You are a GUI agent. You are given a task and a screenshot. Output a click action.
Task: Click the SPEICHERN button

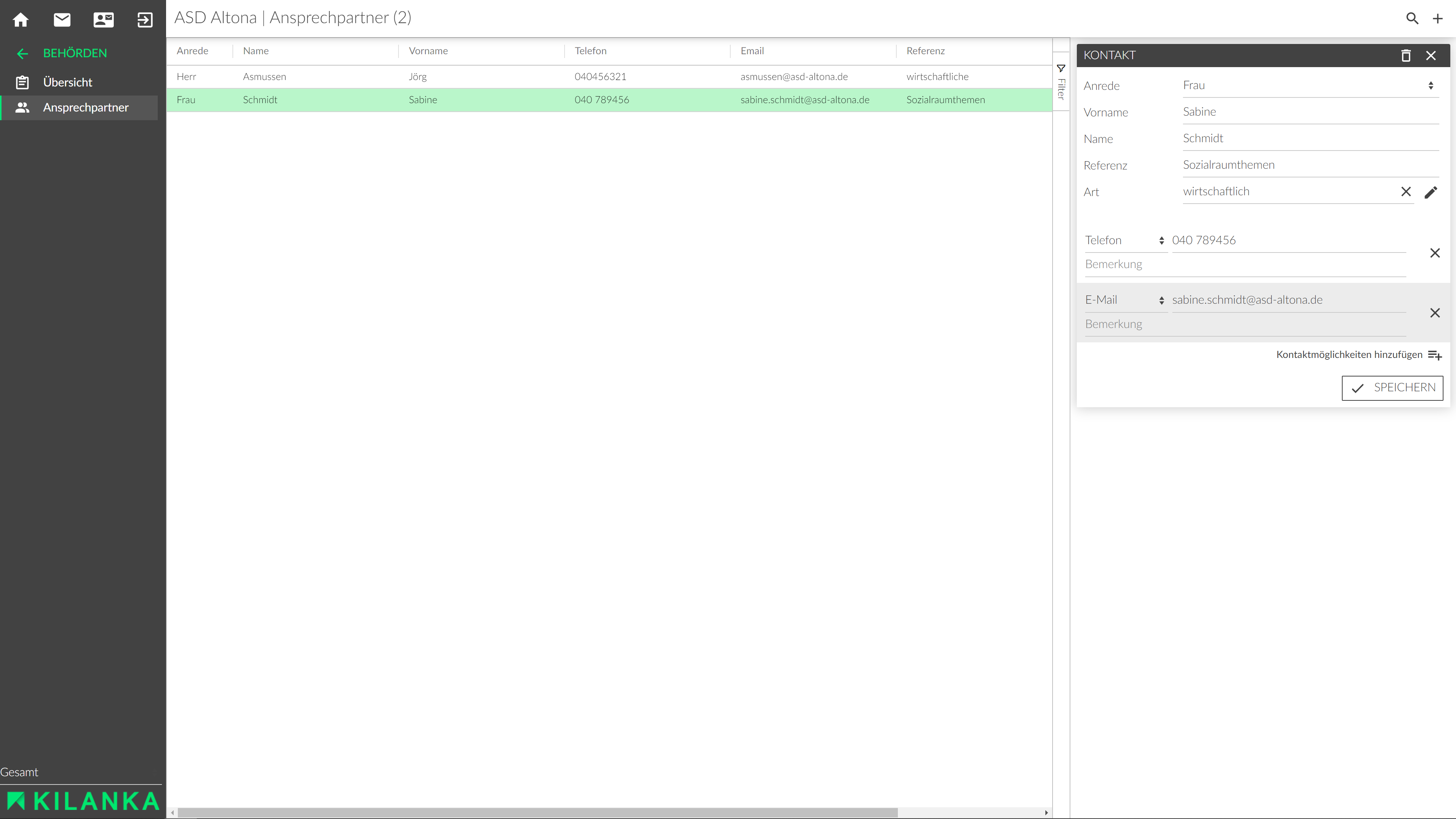click(1392, 388)
